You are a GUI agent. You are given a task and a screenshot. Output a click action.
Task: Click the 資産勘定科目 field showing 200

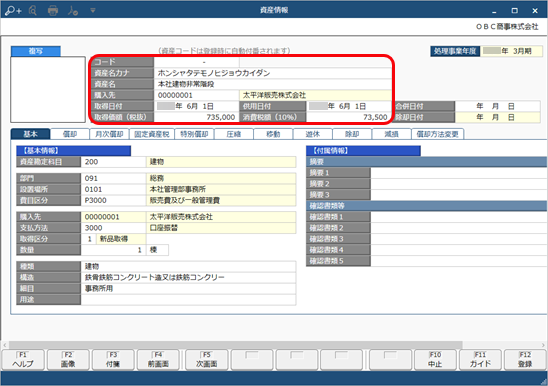click(114, 162)
